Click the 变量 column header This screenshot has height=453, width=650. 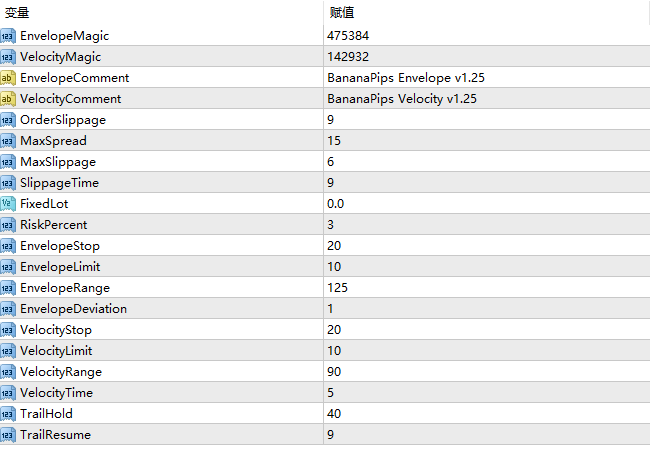(18, 13)
